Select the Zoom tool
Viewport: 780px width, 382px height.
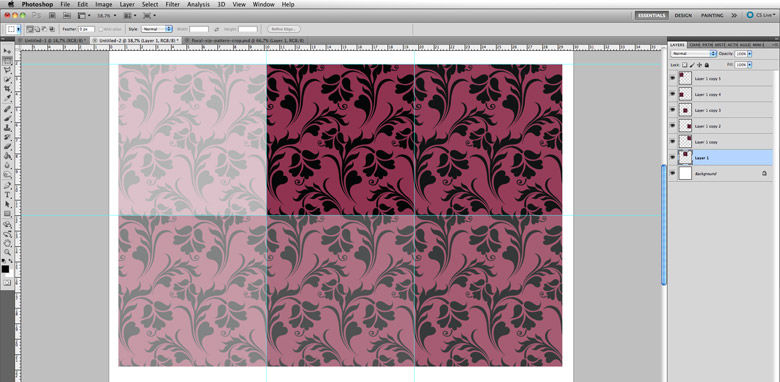7,253
